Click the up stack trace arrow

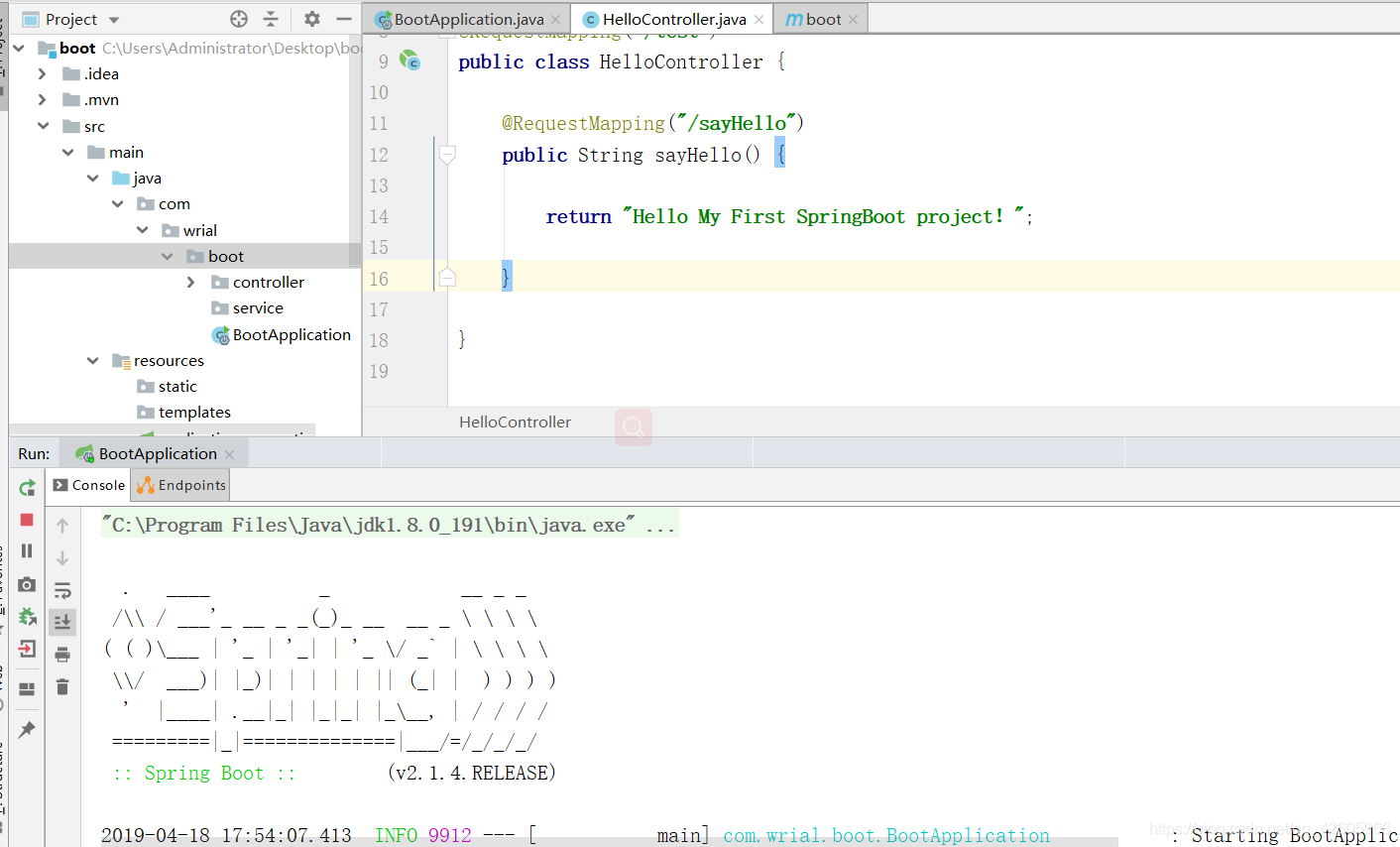click(62, 526)
